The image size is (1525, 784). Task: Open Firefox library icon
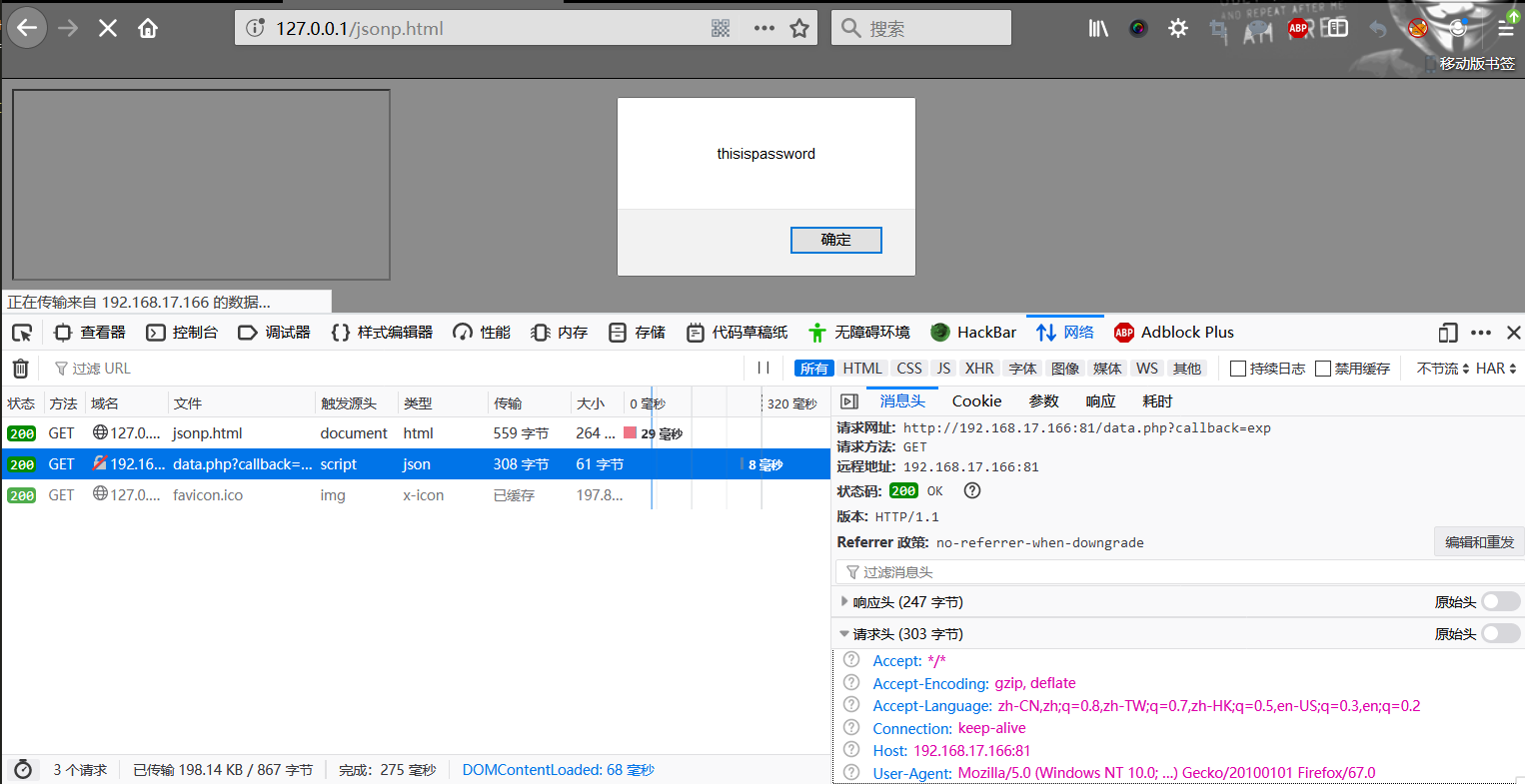1098,28
